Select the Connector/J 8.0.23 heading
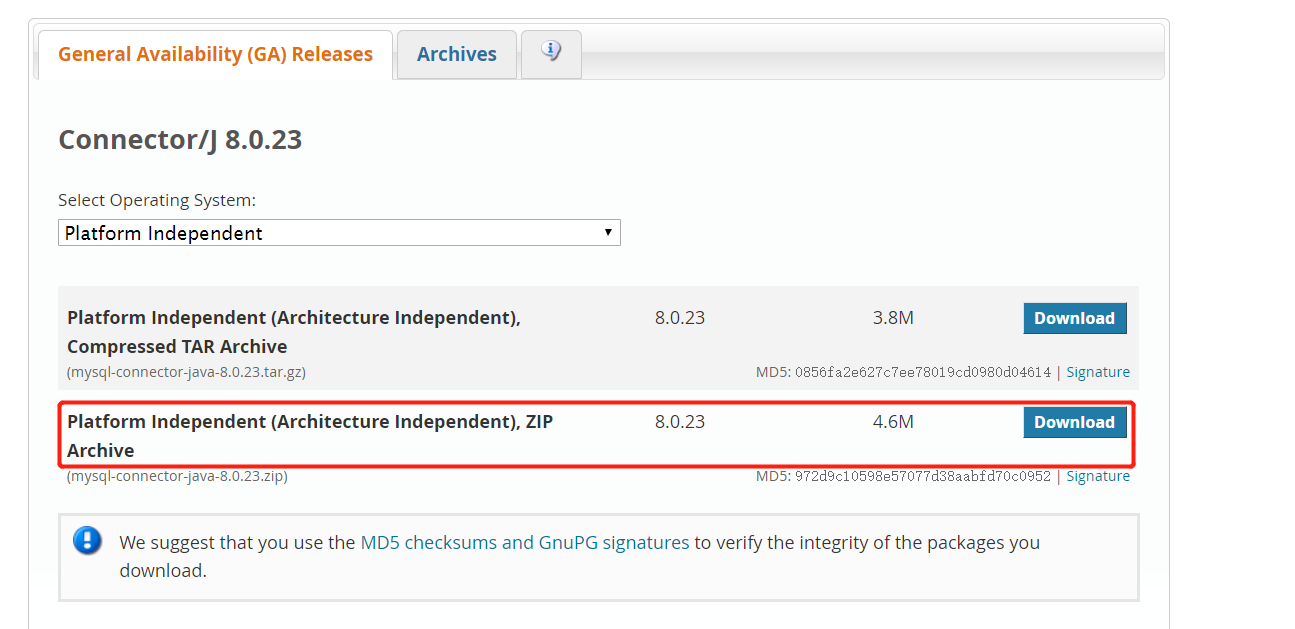This screenshot has height=629, width=1295. point(180,139)
